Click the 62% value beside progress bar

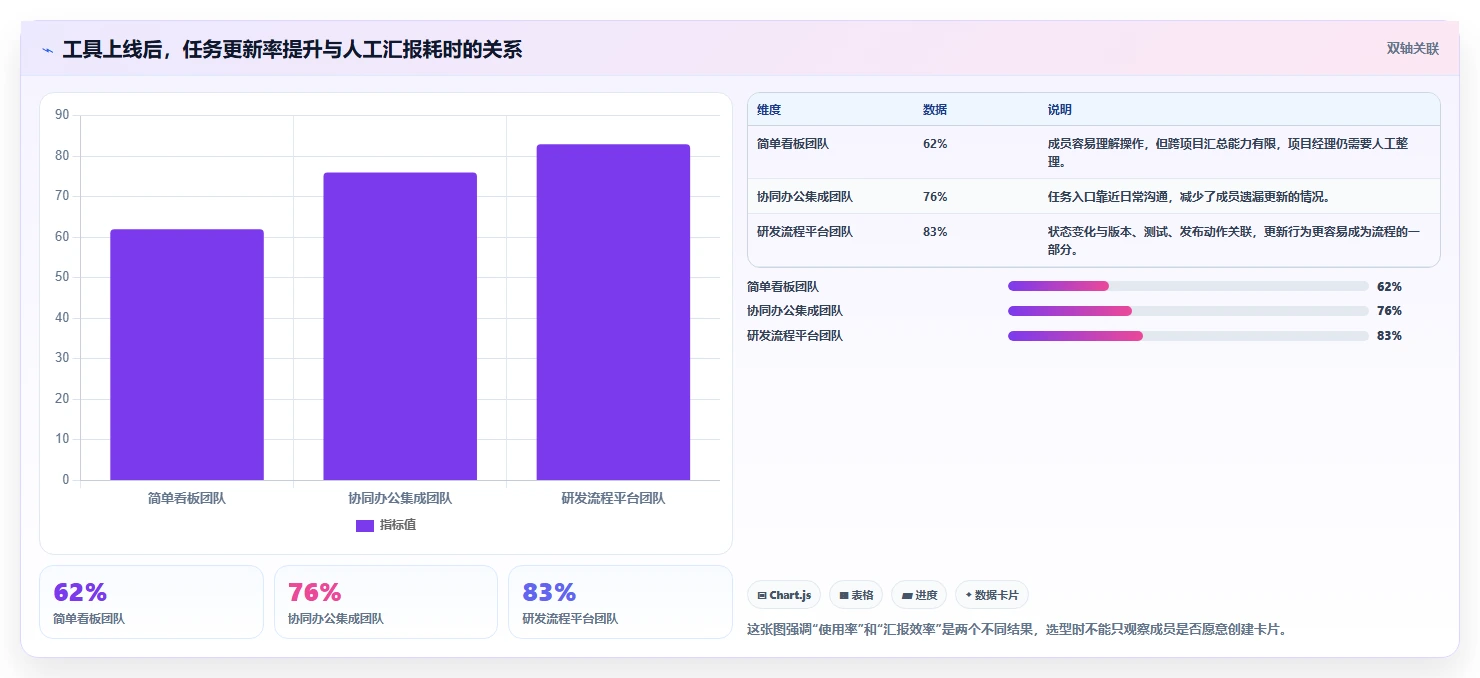tap(1389, 286)
